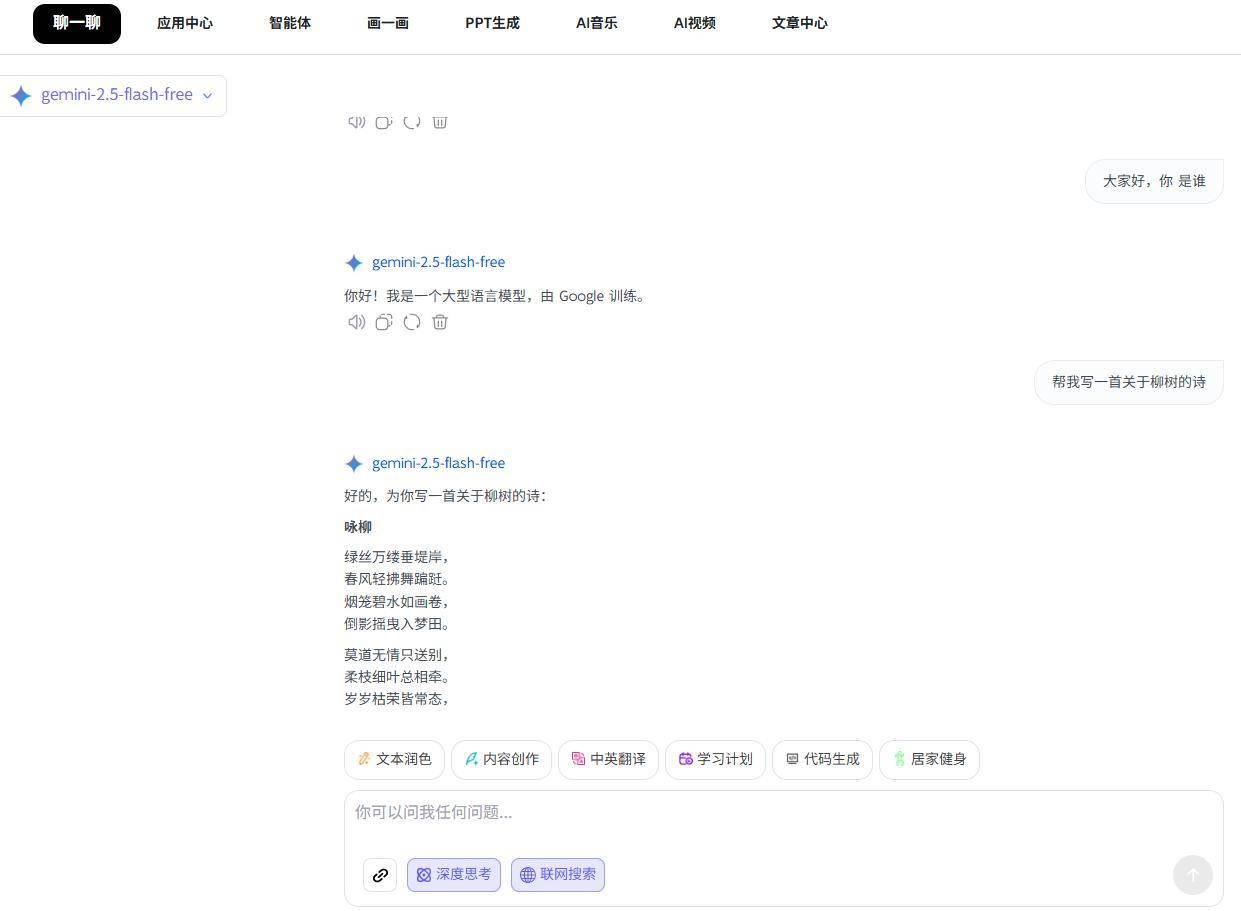Screen dimensions: 1241x911
Task: Click the poem title 咏柳
Action: 358,527
